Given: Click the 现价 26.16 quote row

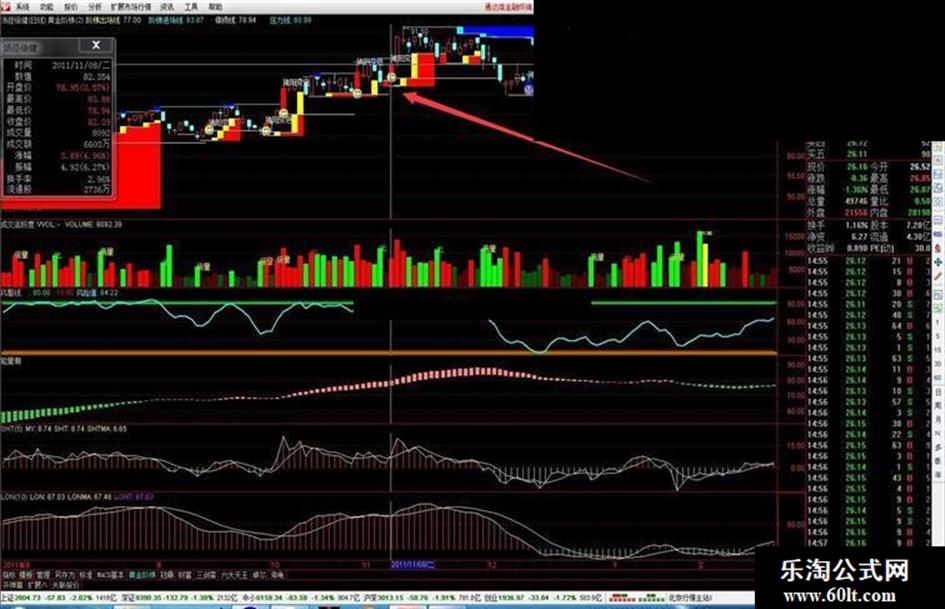Looking at the screenshot, I should click(838, 166).
